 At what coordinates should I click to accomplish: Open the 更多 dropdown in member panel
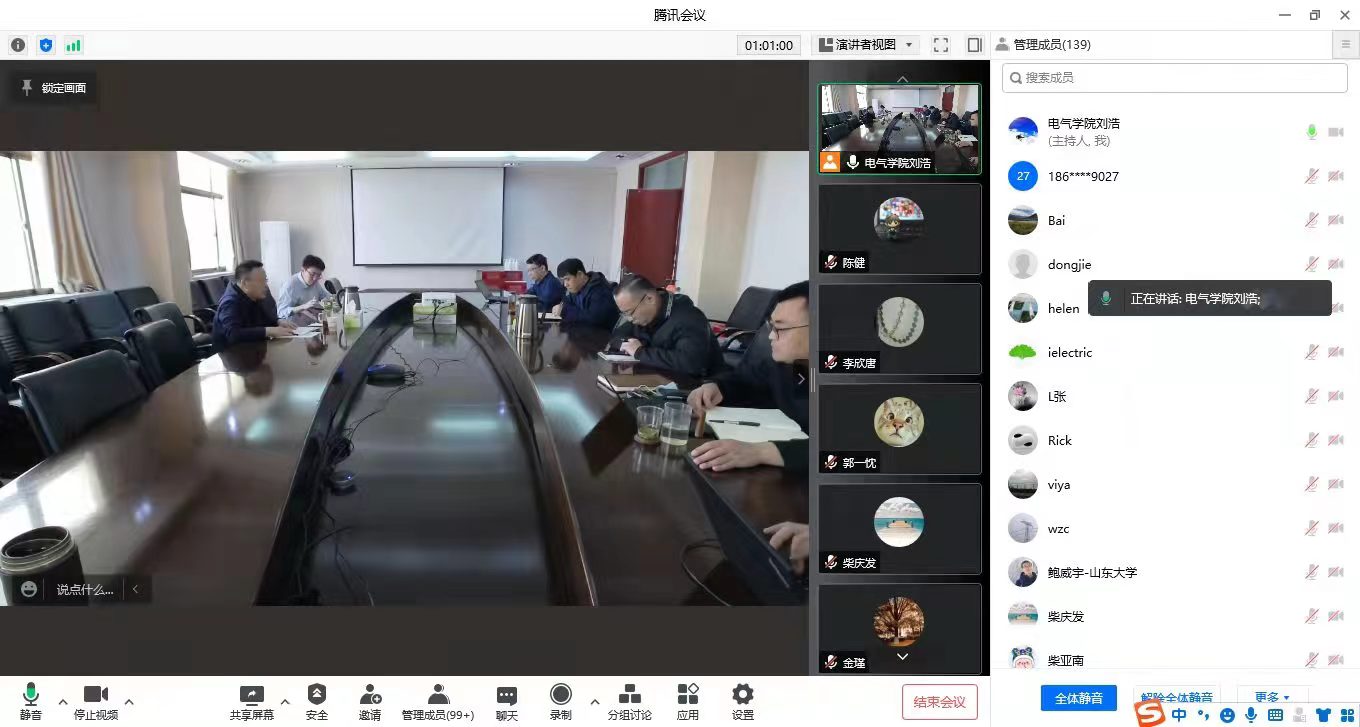tap(1272, 697)
